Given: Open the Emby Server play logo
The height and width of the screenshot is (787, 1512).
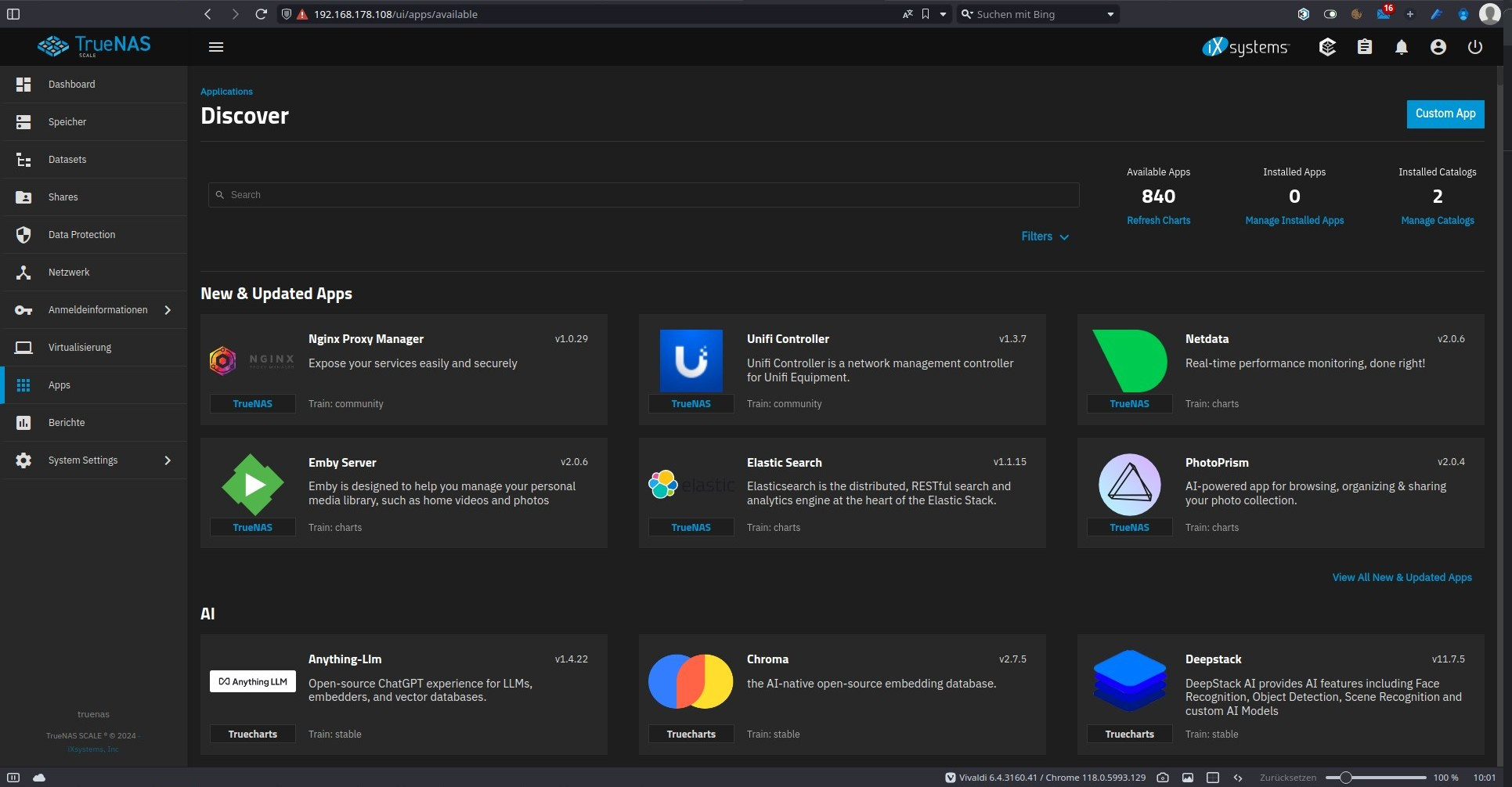Looking at the screenshot, I should point(253,485).
